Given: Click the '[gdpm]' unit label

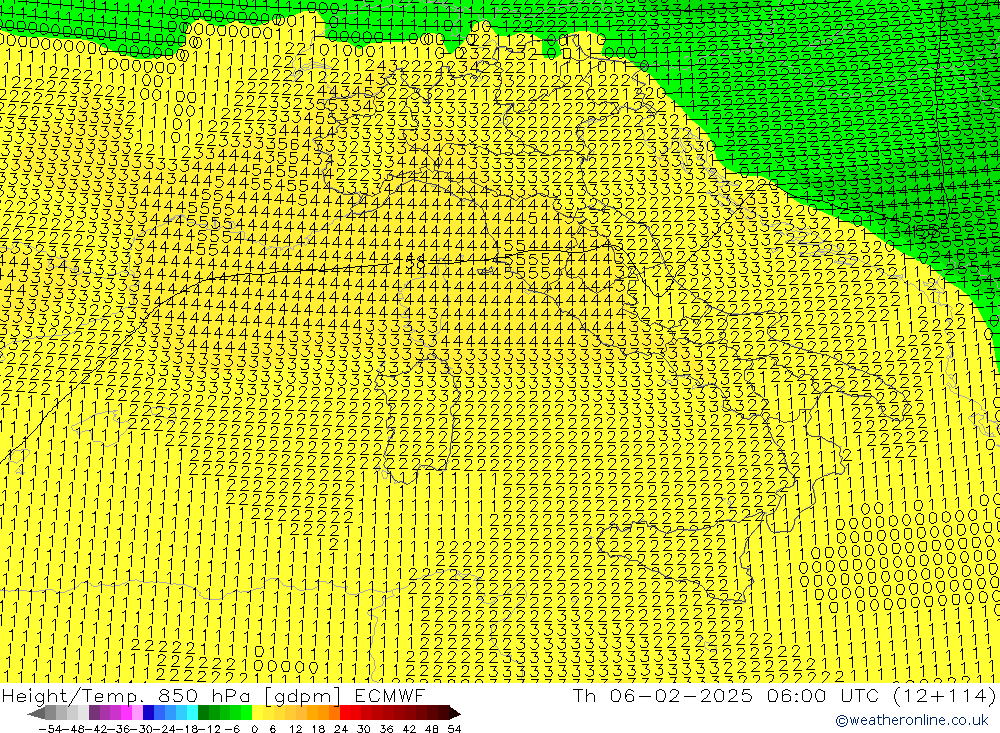Looking at the screenshot, I should pos(303,696).
